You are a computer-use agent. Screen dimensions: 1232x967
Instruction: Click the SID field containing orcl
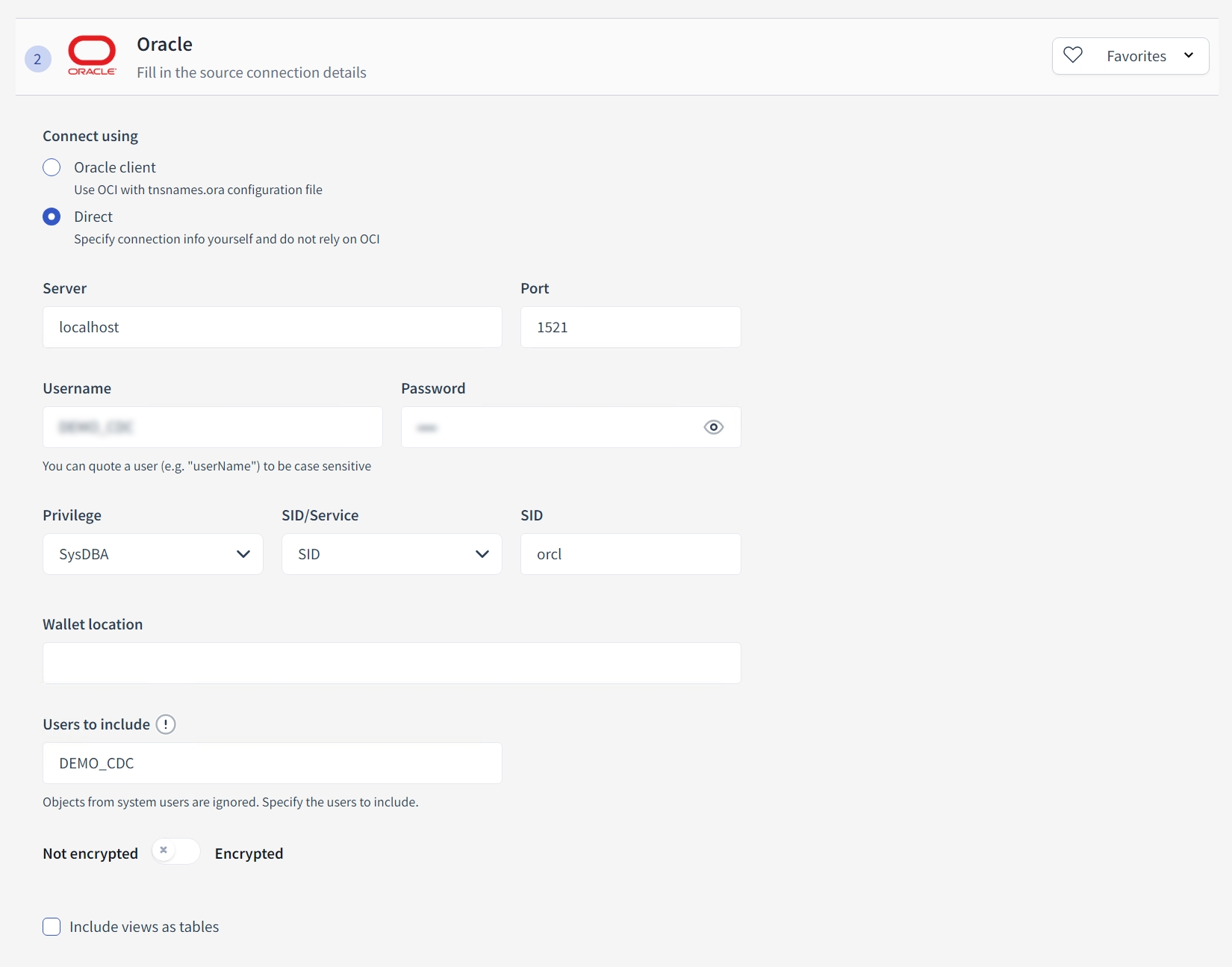[630, 554]
